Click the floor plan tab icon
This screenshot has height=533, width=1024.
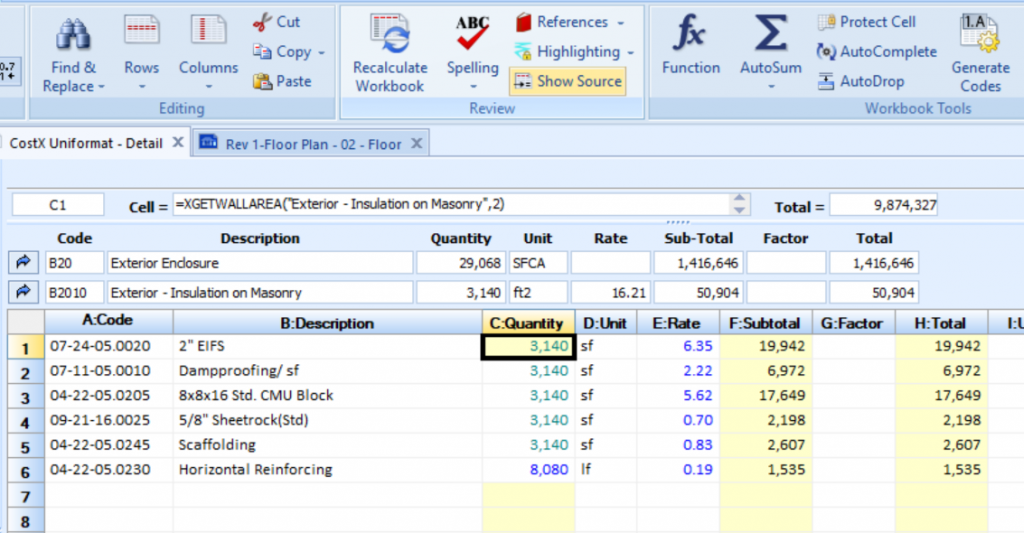(208, 142)
